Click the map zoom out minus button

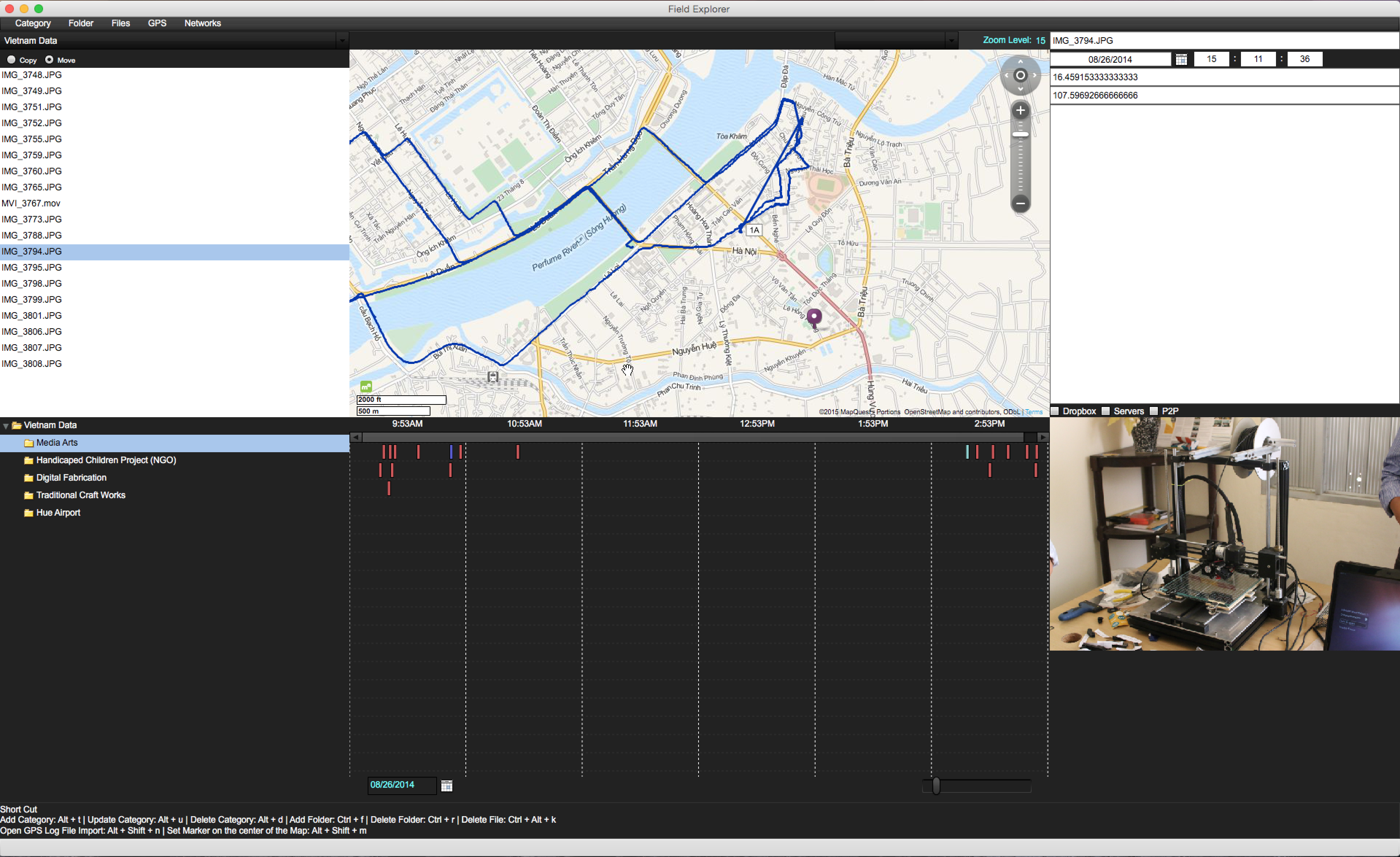pyautogui.click(x=1020, y=203)
